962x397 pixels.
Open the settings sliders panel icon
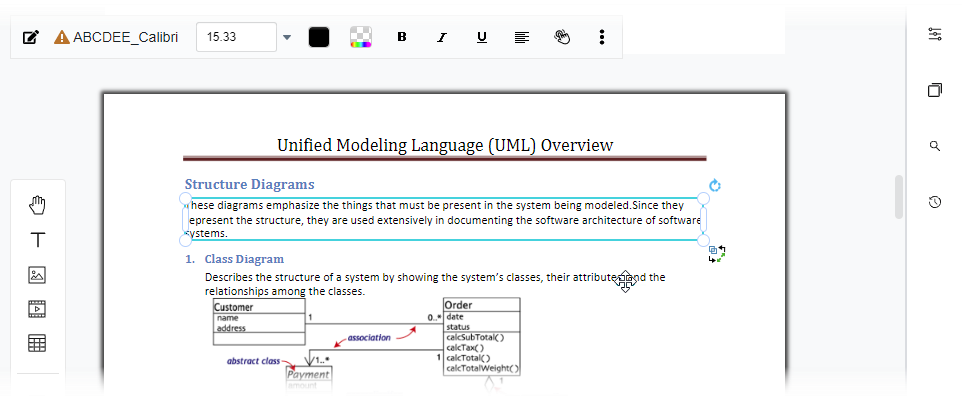(934, 34)
